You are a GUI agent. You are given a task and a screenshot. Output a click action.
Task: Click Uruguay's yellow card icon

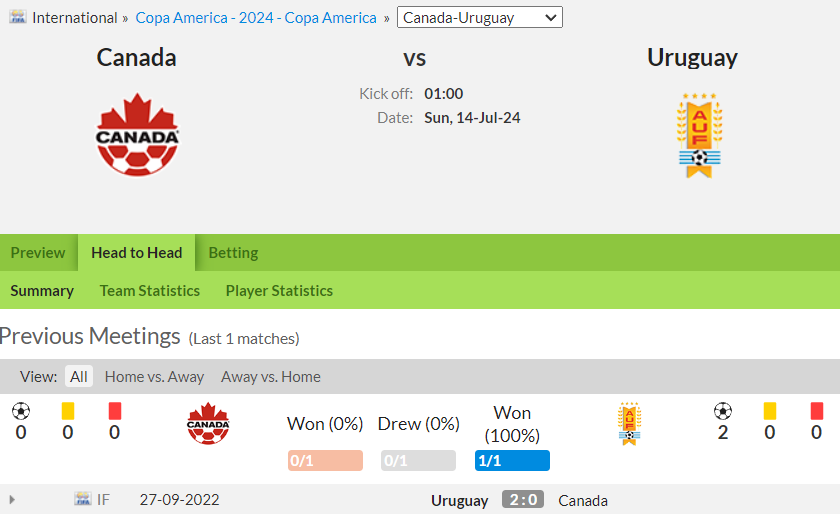coord(769,411)
